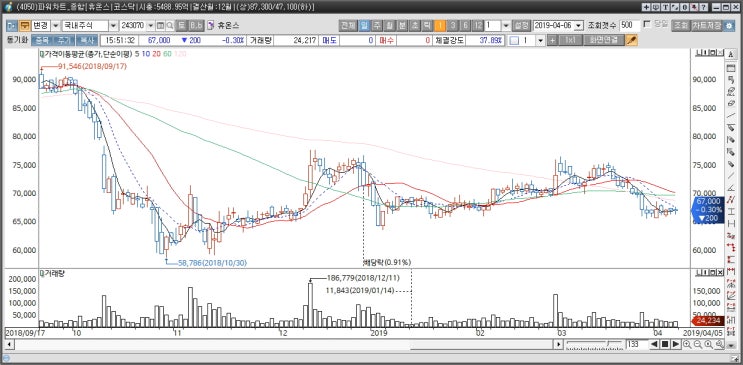
Task: Select the 6 interval button
Action: click(465, 26)
